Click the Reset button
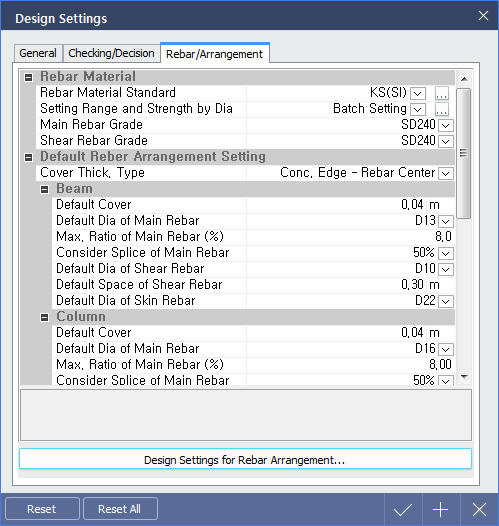The height and width of the screenshot is (526, 499). tap(42, 509)
